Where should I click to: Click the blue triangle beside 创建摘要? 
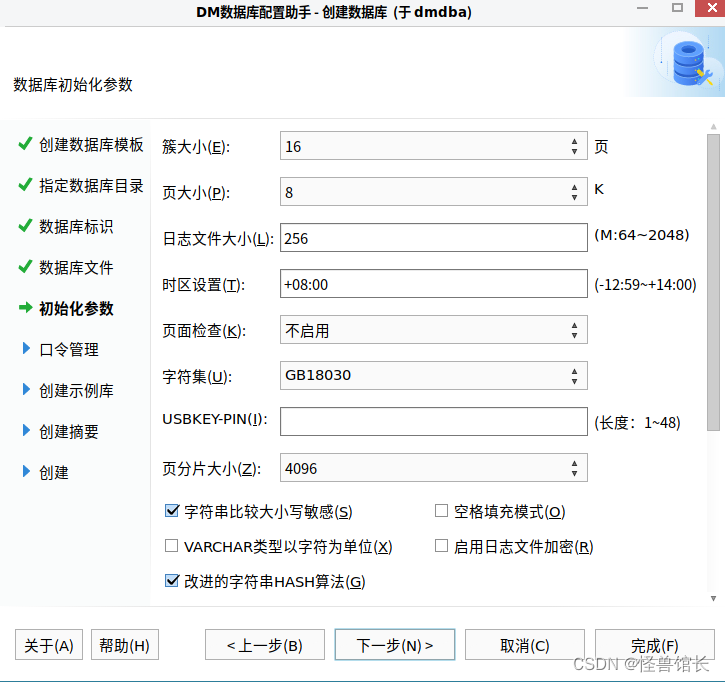pyautogui.click(x=26, y=430)
